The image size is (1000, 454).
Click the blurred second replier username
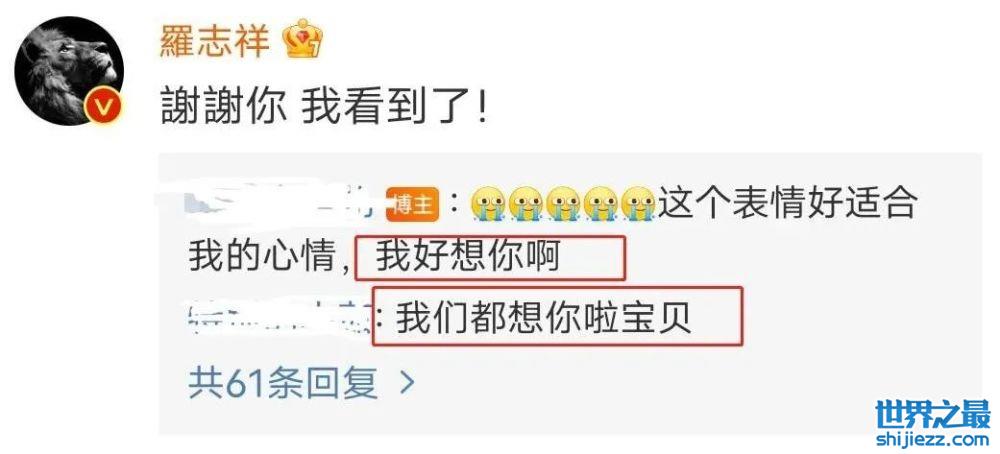[x=281, y=317]
